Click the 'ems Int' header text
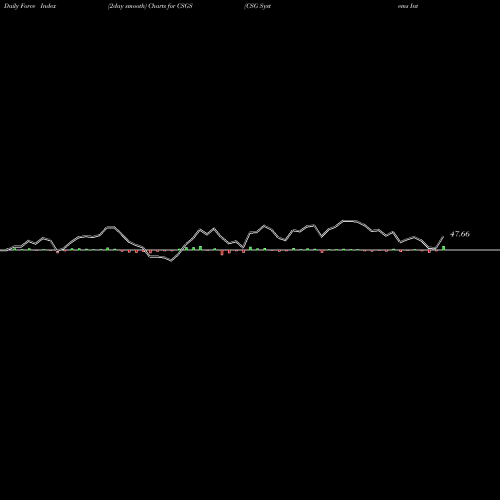The image size is (500, 500). [x=408, y=6]
